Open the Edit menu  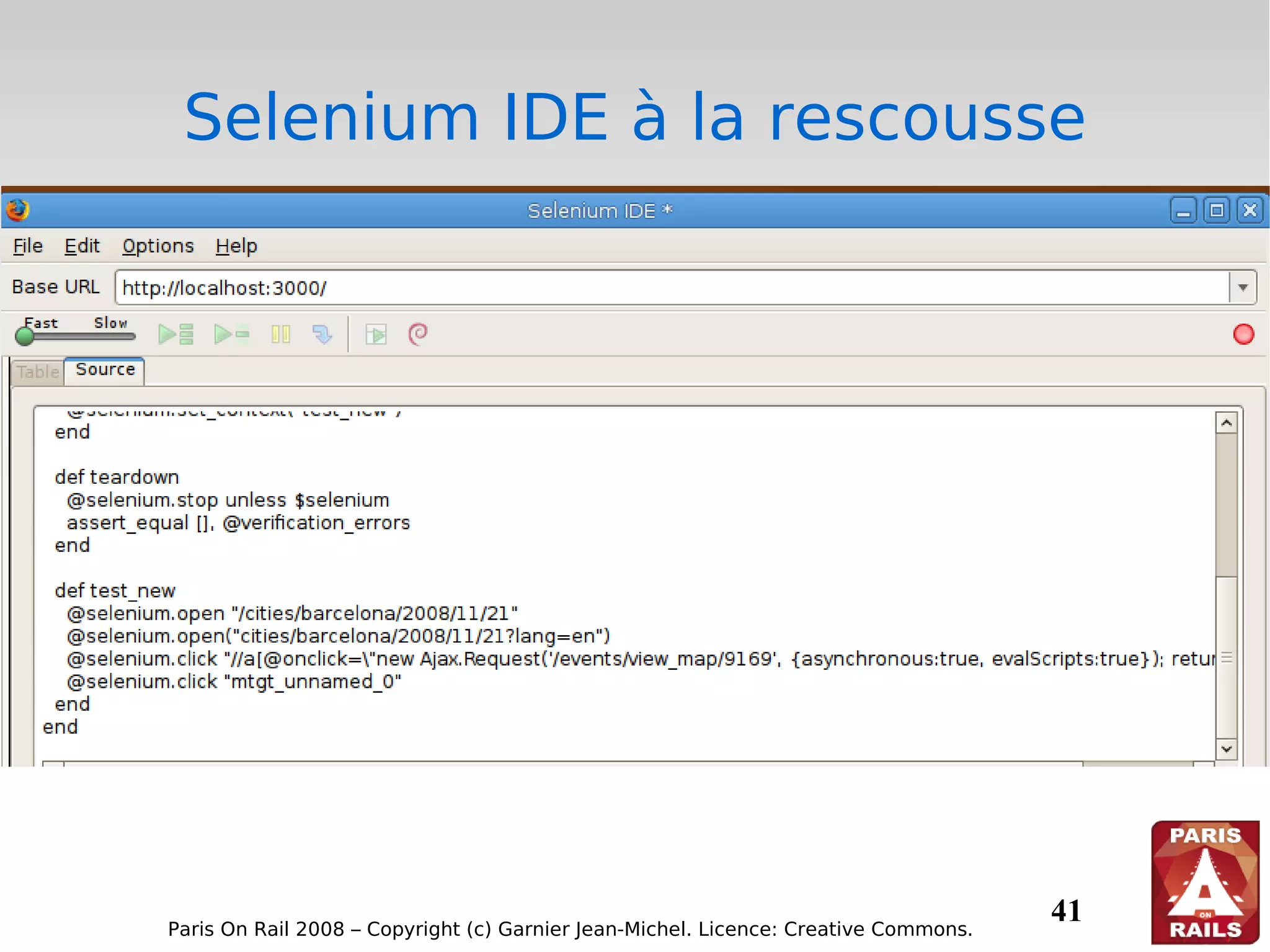(x=82, y=246)
